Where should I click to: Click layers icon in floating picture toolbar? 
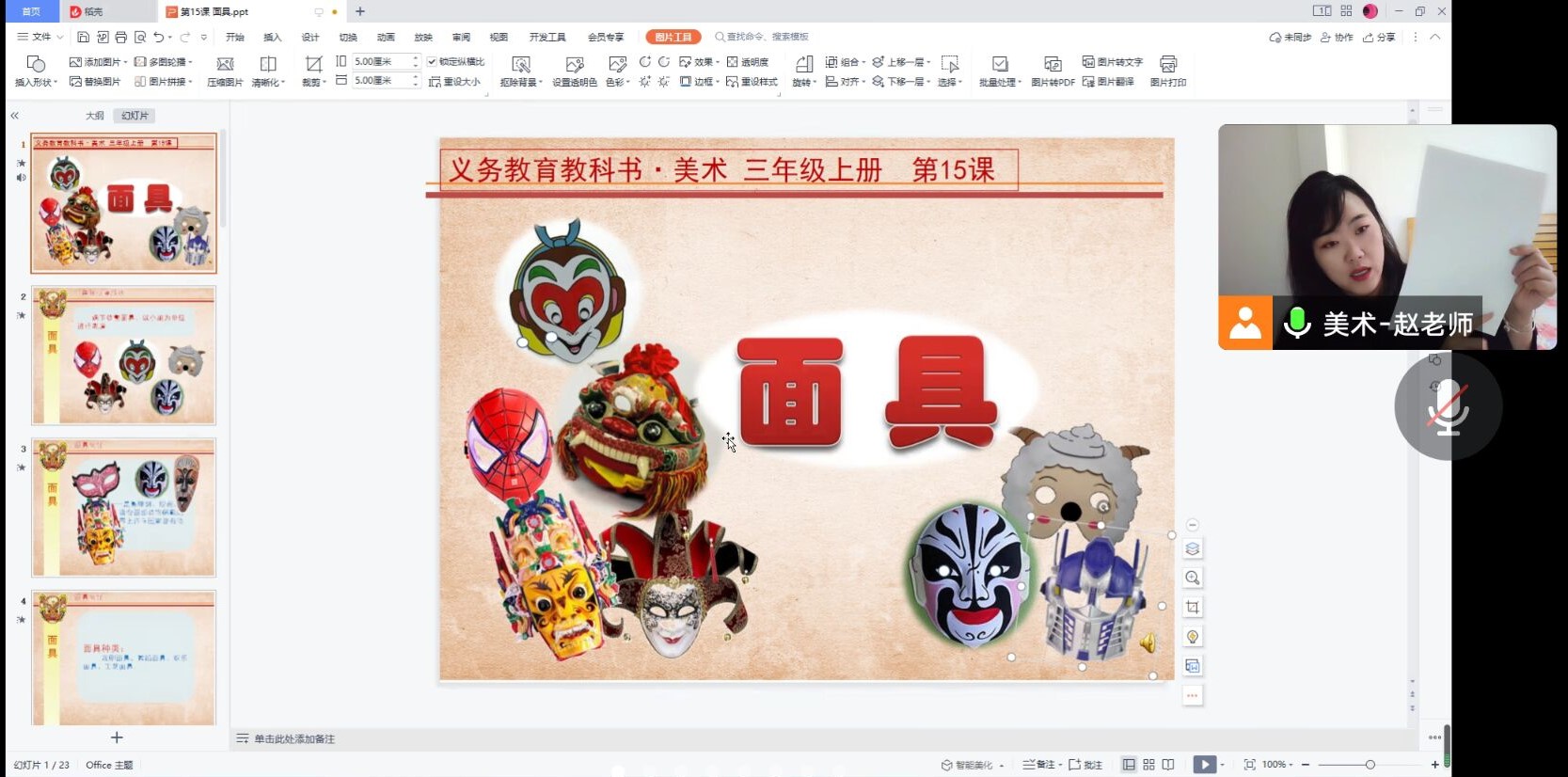pos(1193,549)
